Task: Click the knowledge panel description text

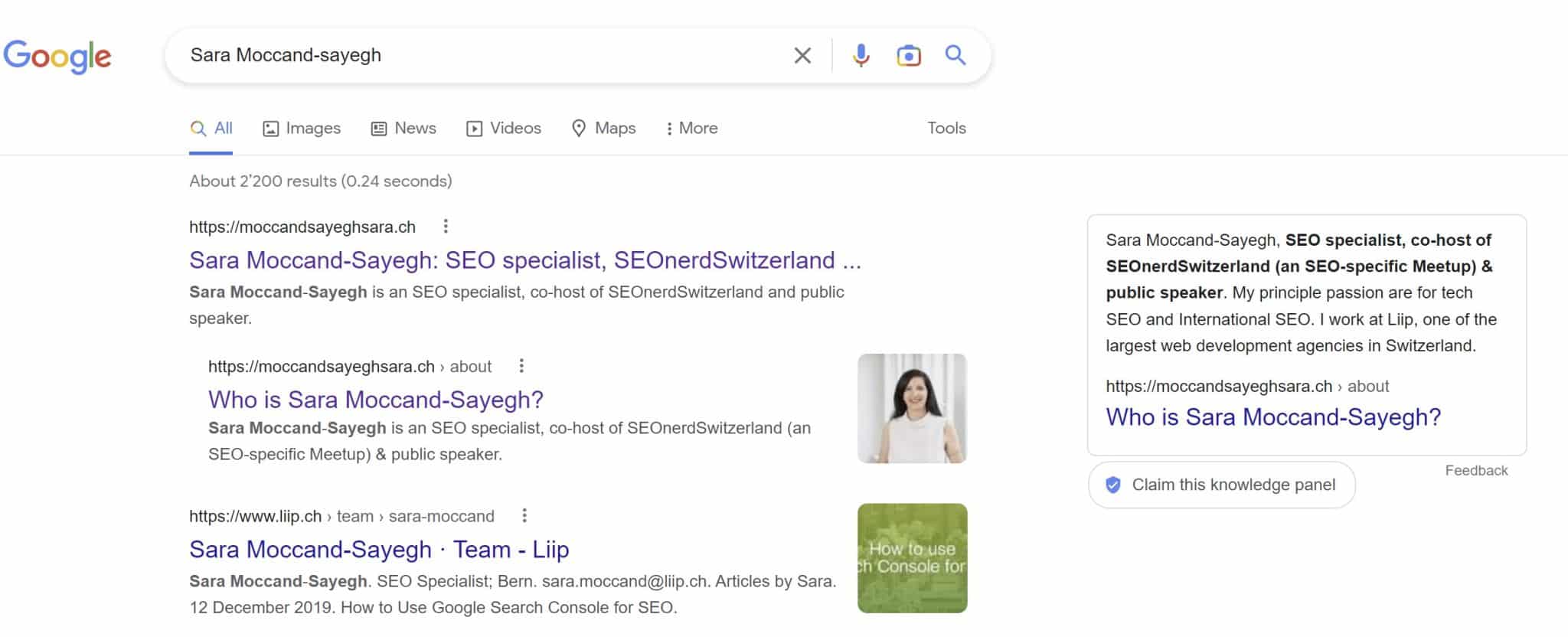Action: click(1301, 292)
